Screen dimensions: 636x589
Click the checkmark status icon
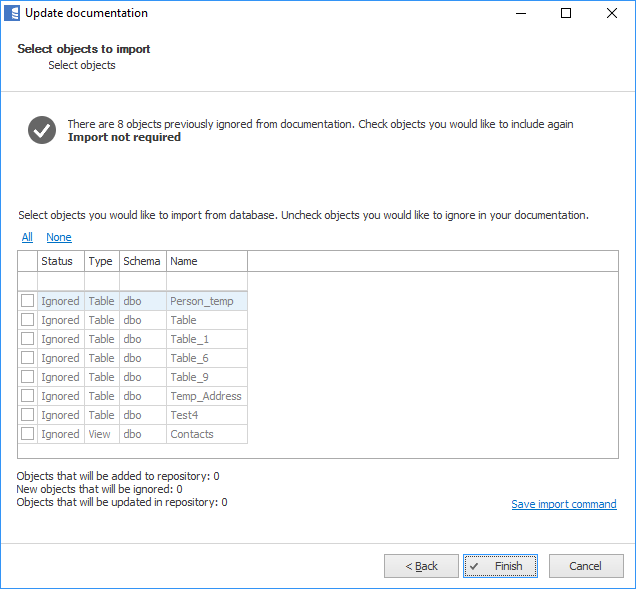[x=42, y=130]
